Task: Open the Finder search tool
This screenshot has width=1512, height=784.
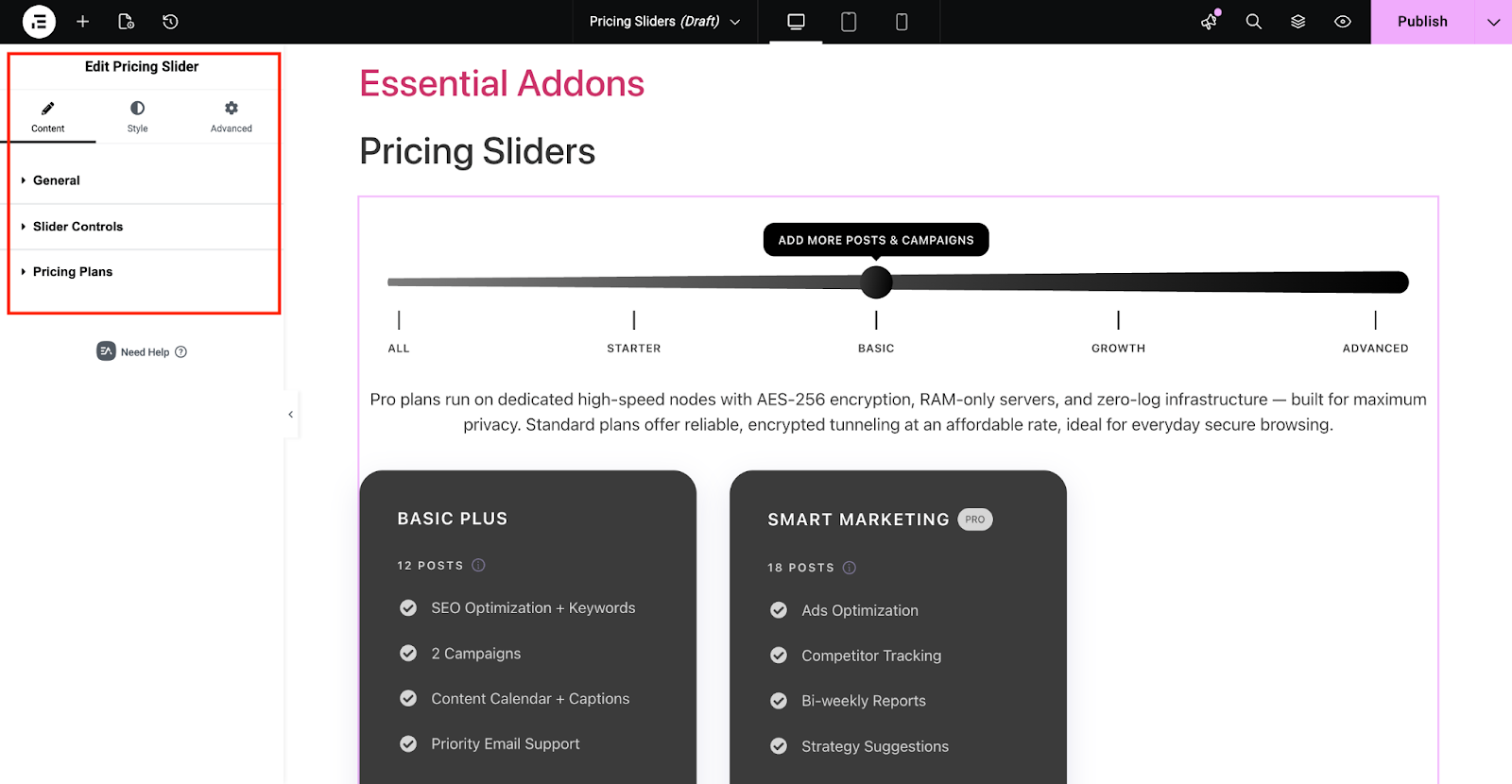Action: tap(1253, 21)
